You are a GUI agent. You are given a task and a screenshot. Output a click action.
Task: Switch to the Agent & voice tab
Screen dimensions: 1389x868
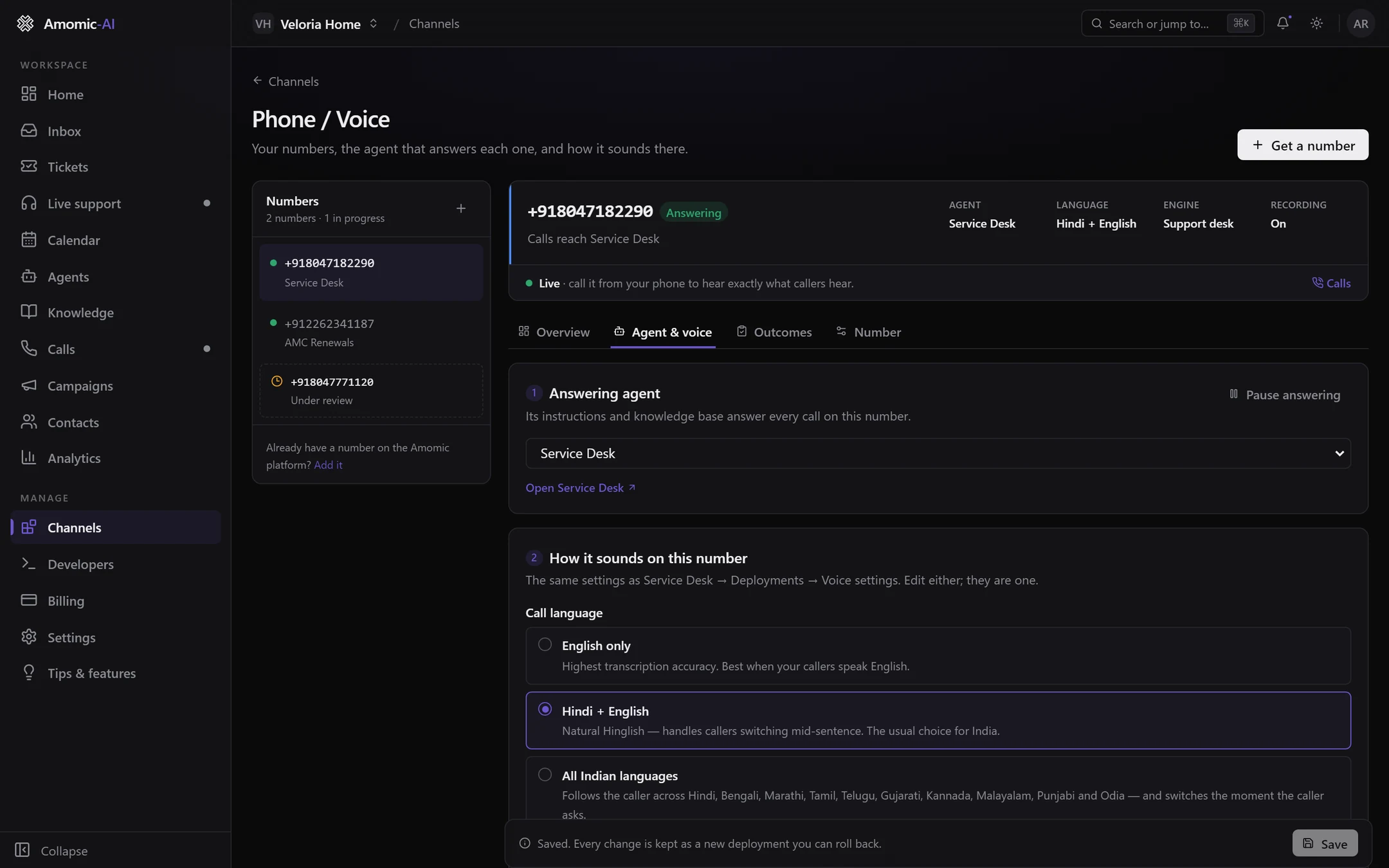click(x=663, y=332)
